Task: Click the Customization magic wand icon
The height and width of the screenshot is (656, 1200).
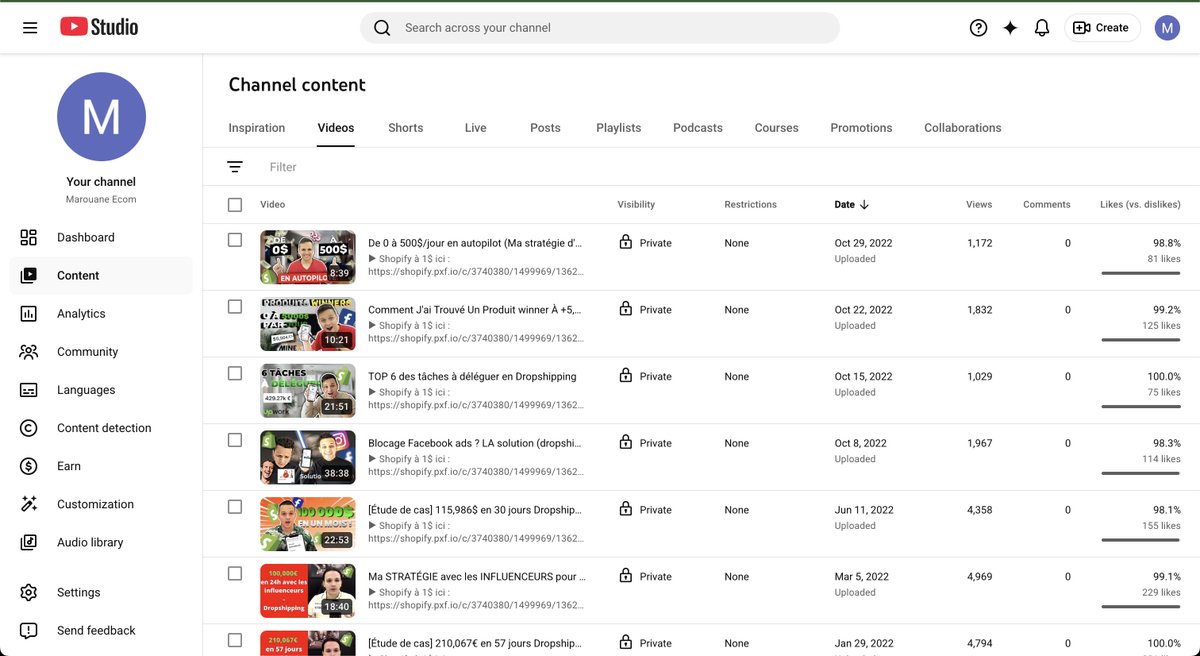Action: pyautogui.click(x=29, y=504)
